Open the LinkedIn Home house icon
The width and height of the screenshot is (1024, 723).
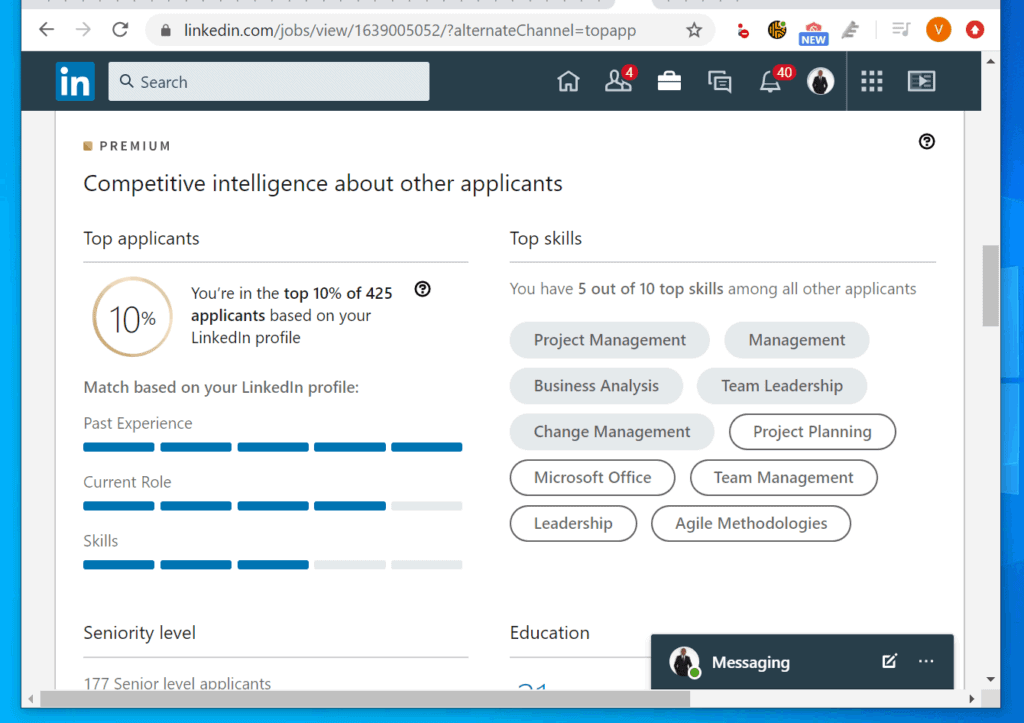[568, 82]
